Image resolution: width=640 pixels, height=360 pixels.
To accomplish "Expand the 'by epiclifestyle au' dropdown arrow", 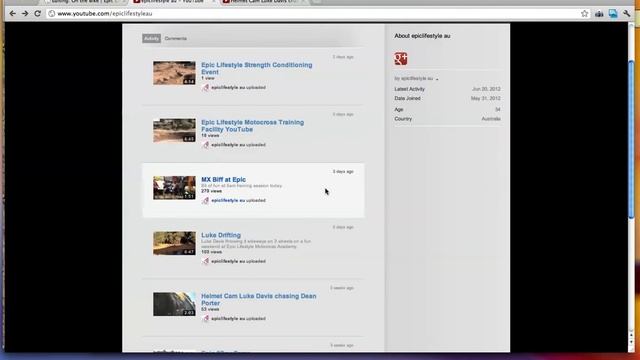I will (437, 79).
